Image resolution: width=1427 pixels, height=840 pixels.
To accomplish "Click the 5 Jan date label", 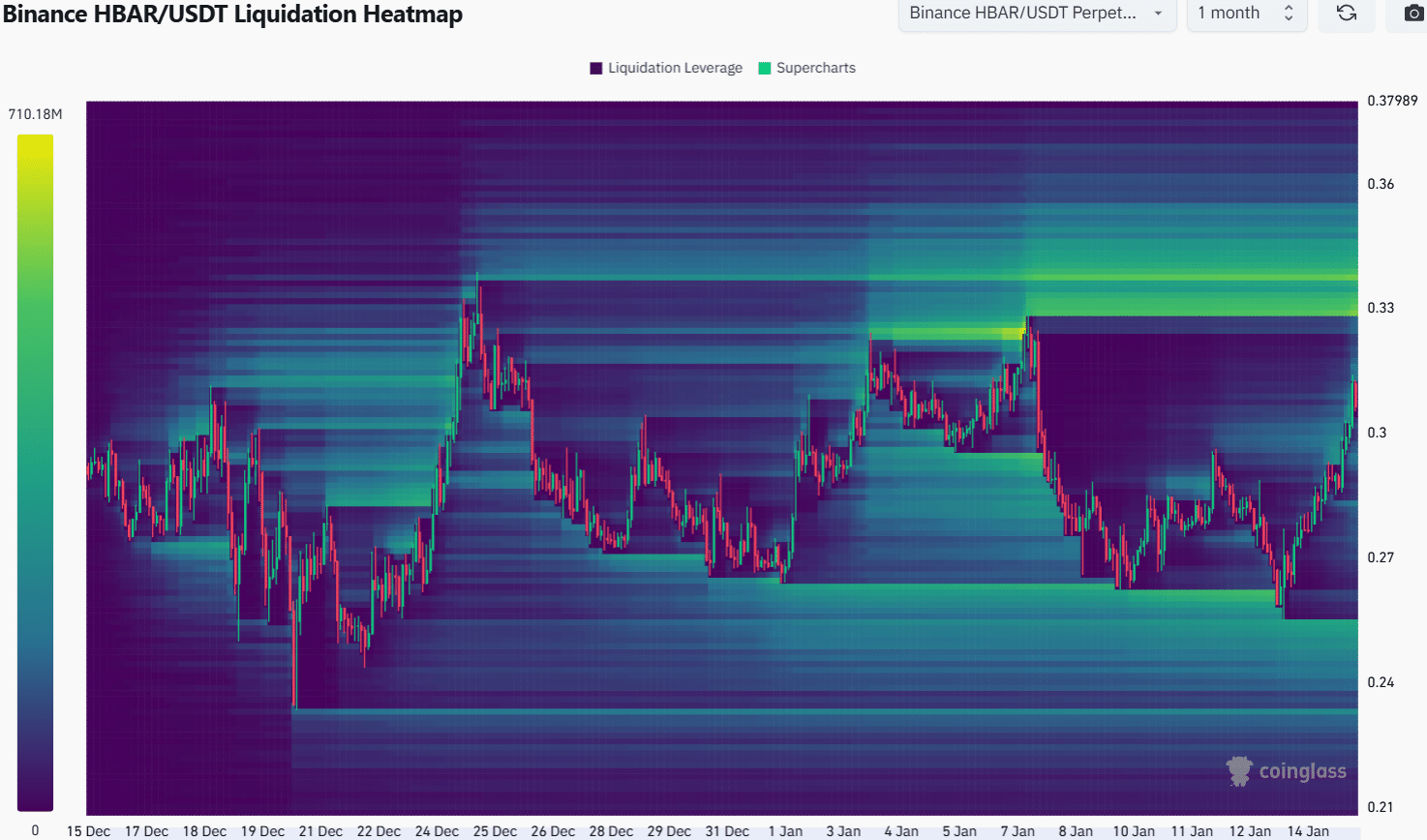I will [959, 831].
